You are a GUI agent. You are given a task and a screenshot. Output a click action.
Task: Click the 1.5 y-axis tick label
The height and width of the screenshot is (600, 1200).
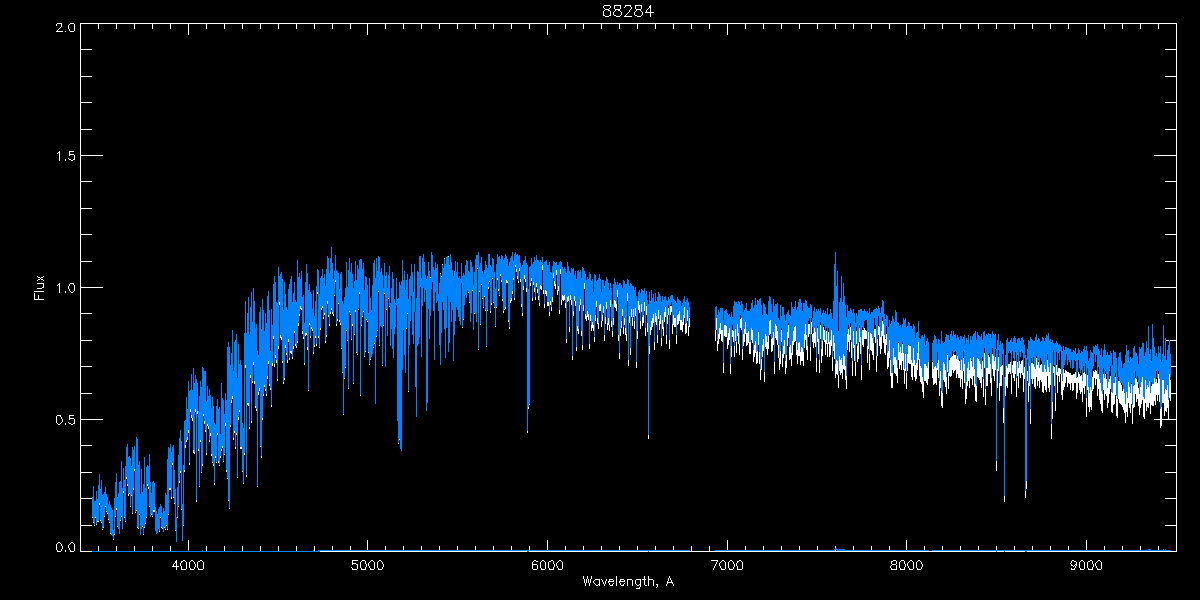[65, 156]
